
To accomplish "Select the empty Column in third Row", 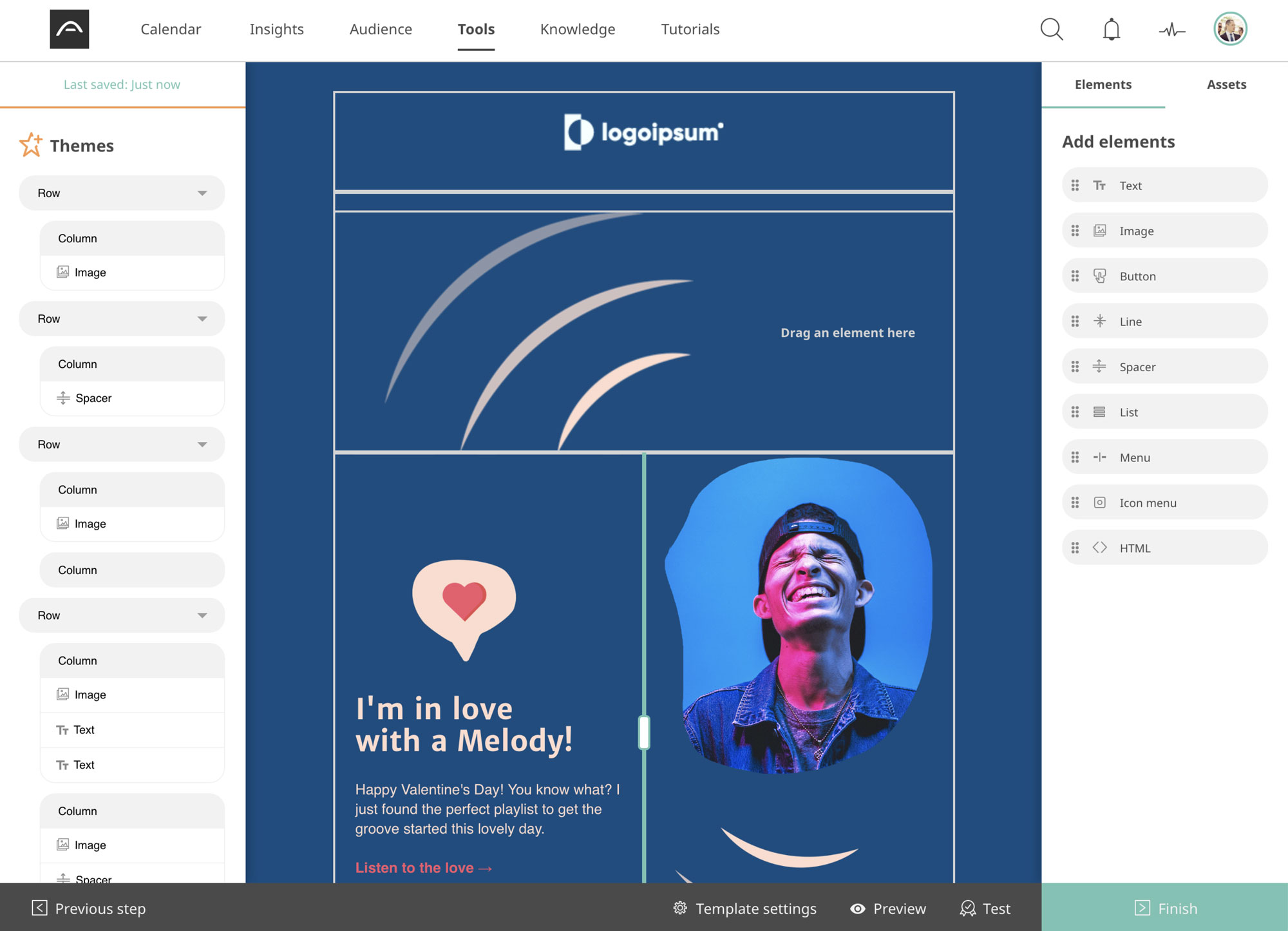I will 132,570.
